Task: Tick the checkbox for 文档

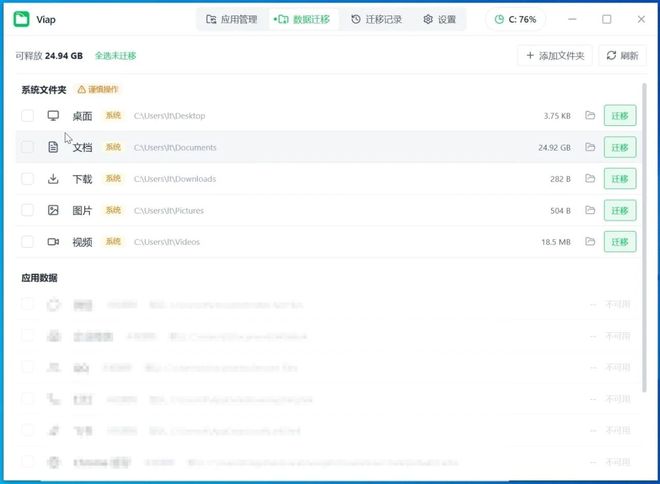Action: coord(28,147)
